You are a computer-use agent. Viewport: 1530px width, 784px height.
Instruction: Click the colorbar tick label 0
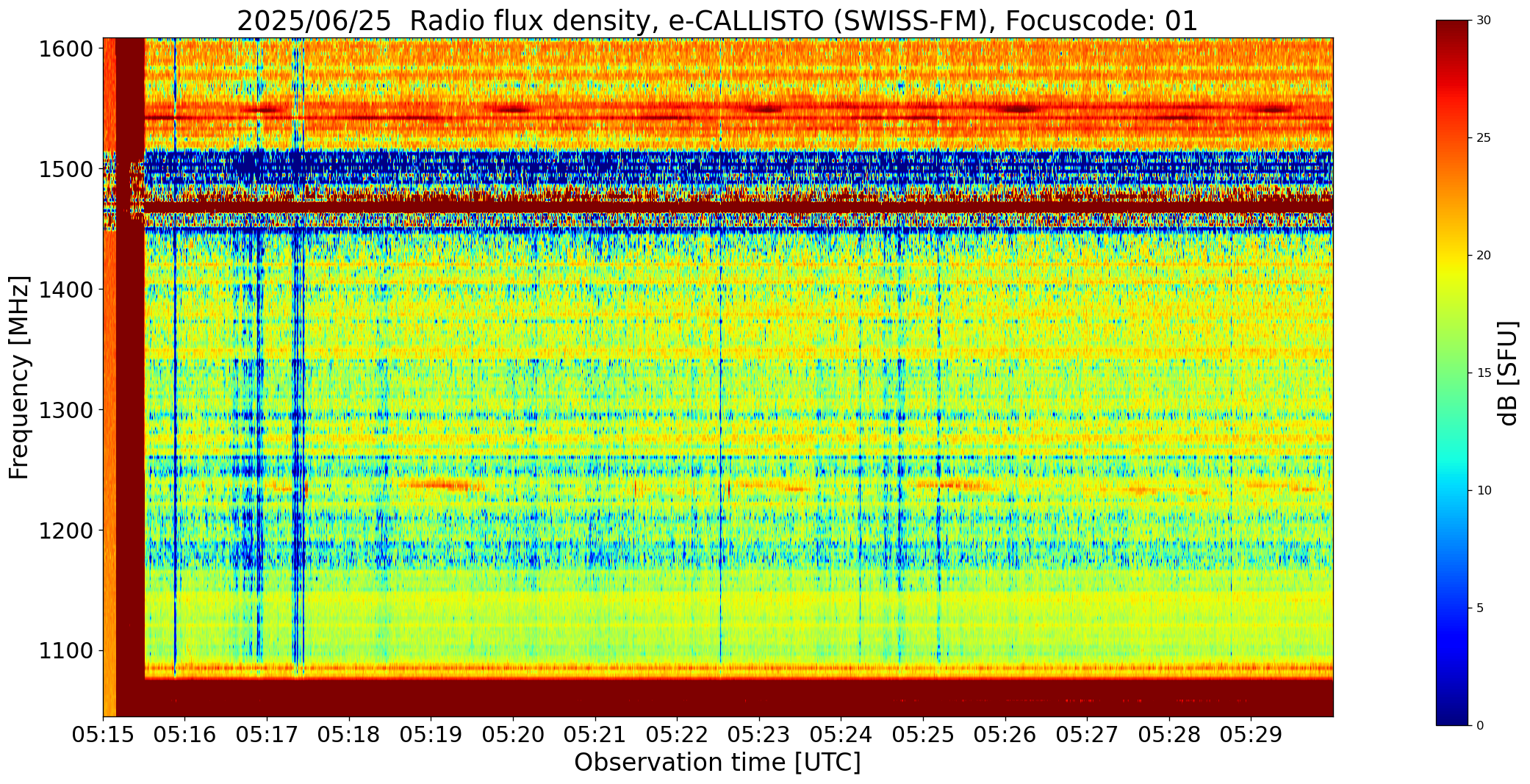coord(1479,726)
